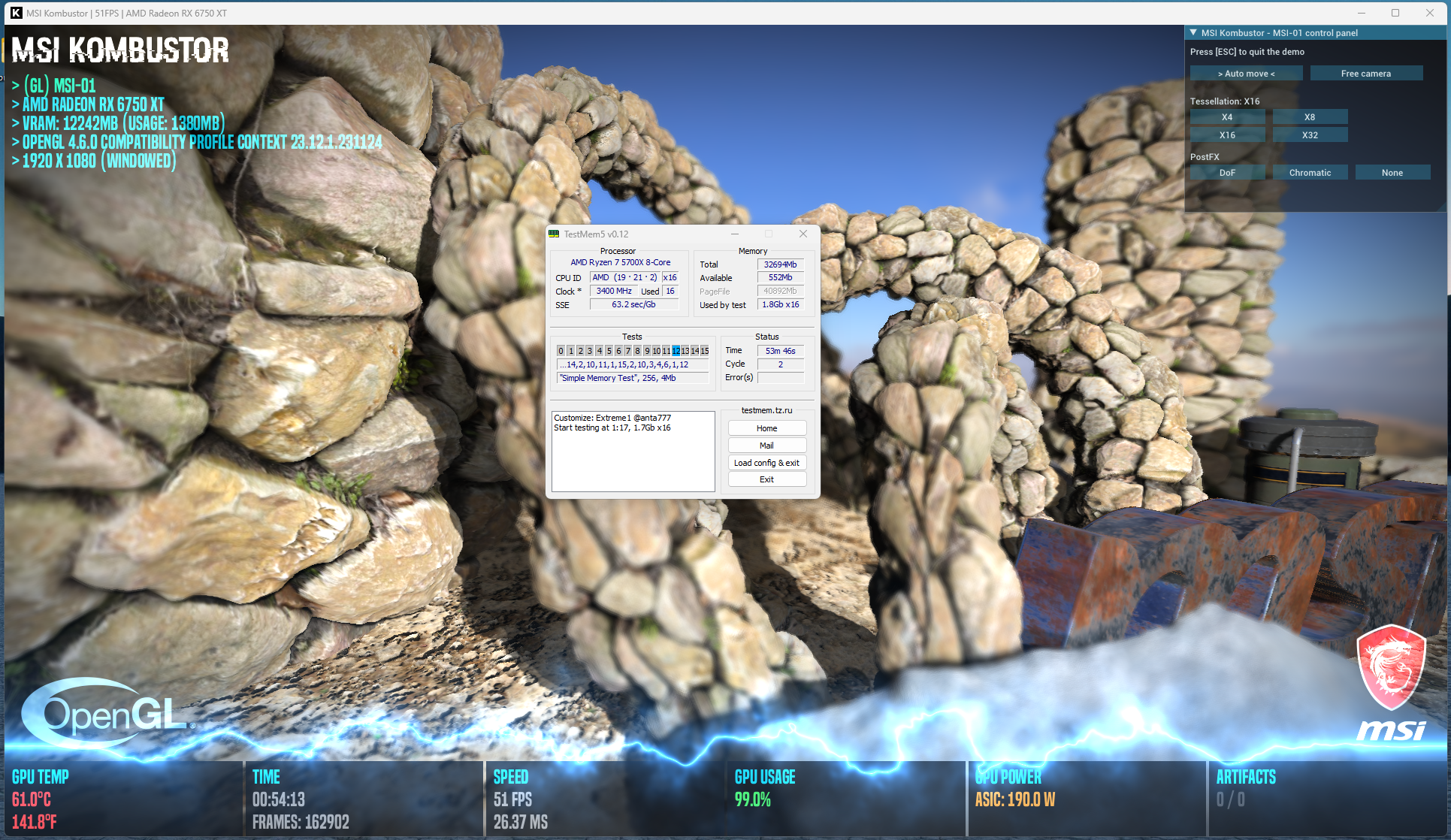
Task: Close the TestMem5 window
Action: point(803,234)
